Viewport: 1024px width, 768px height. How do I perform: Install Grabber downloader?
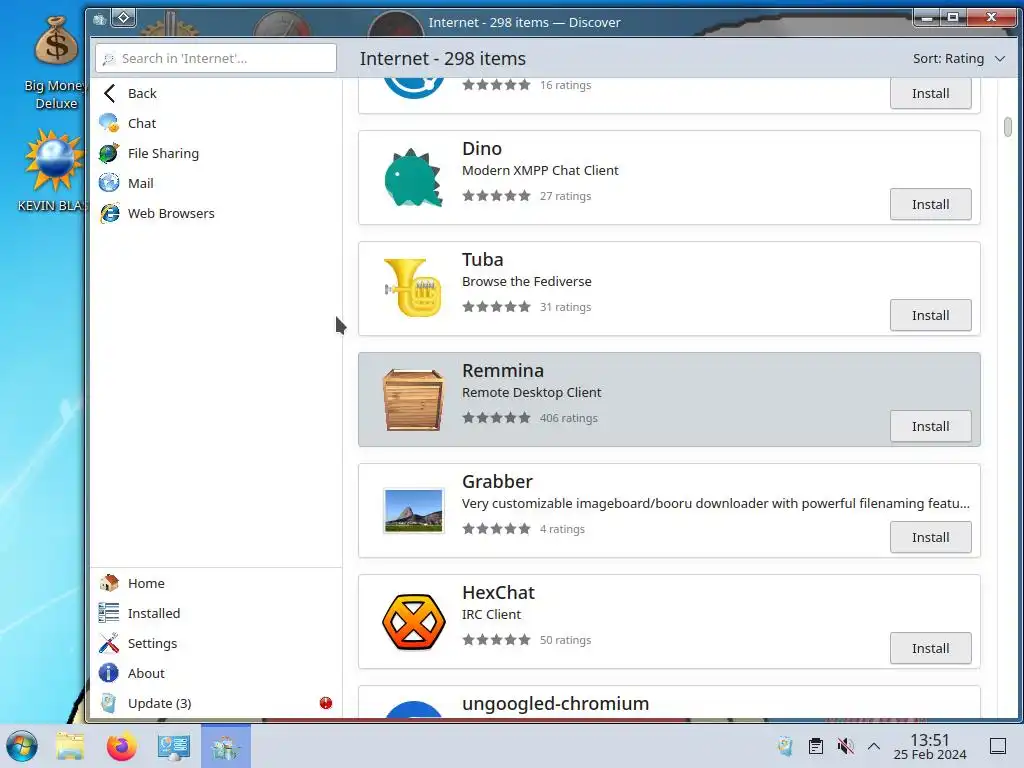(x=930, y=537)
